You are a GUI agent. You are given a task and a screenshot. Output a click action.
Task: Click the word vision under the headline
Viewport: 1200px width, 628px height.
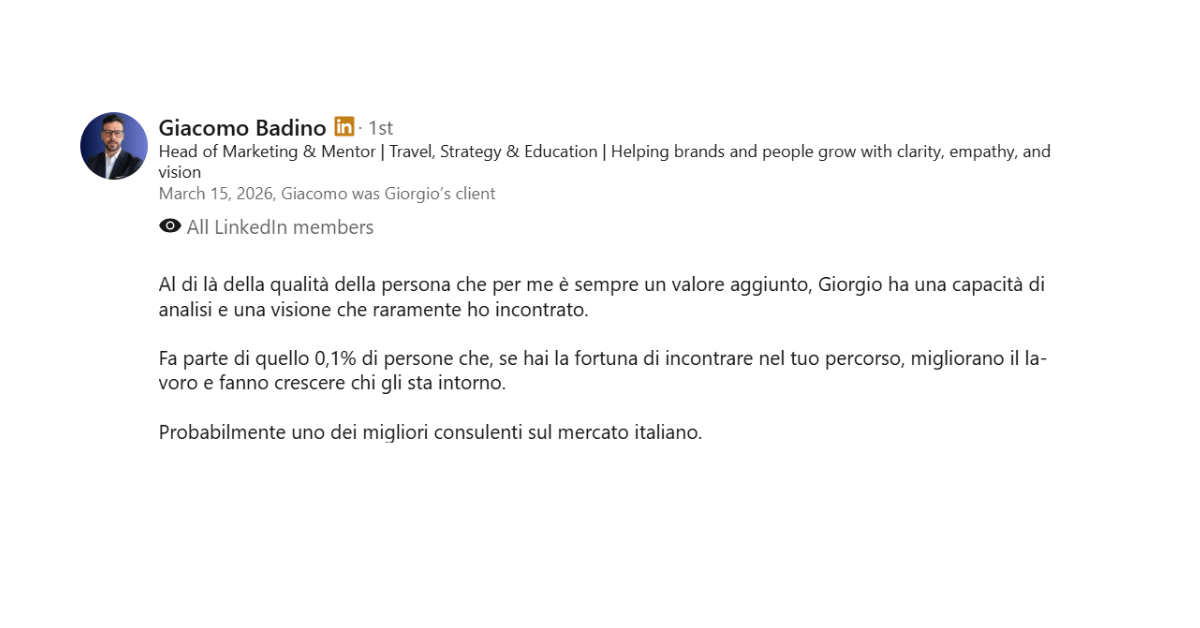point(180,172)
